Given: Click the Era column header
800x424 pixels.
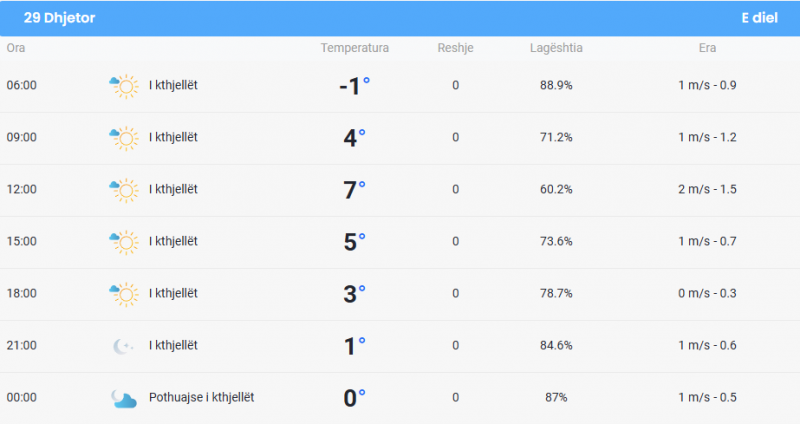Looking at the screenshot, I should click(707, 48).
